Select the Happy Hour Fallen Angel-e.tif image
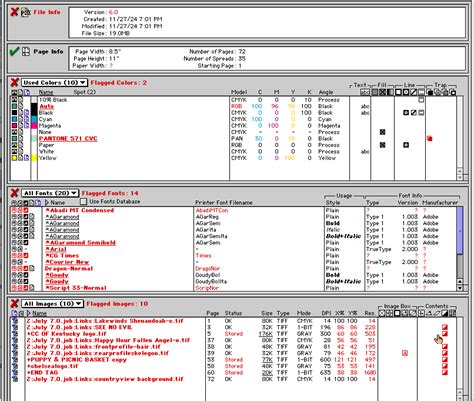 (x=108, y=340)
